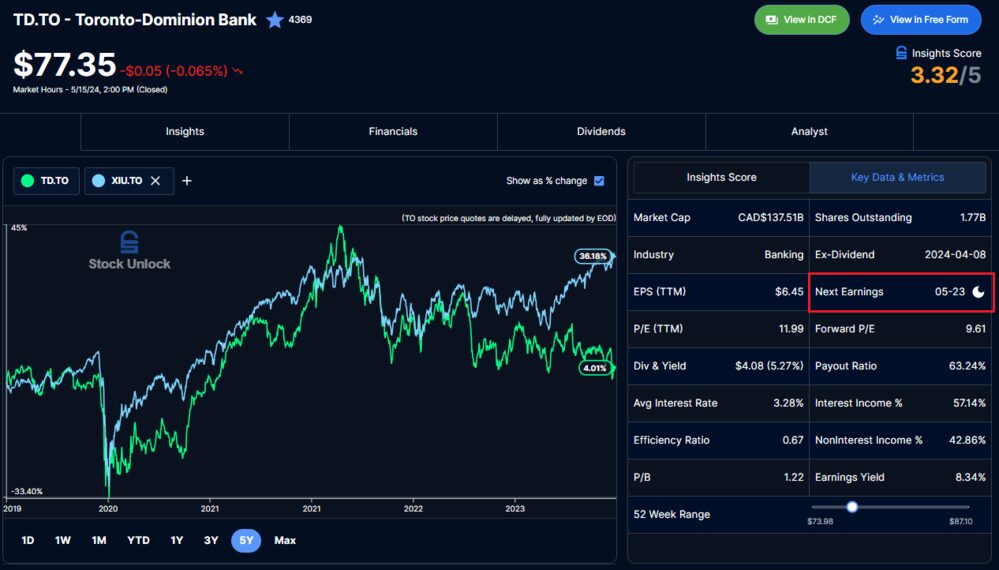This screenshot has width=999, height=570.
Task: Remove XIU.TO comparison with X icon
Action: pos(155,181)
